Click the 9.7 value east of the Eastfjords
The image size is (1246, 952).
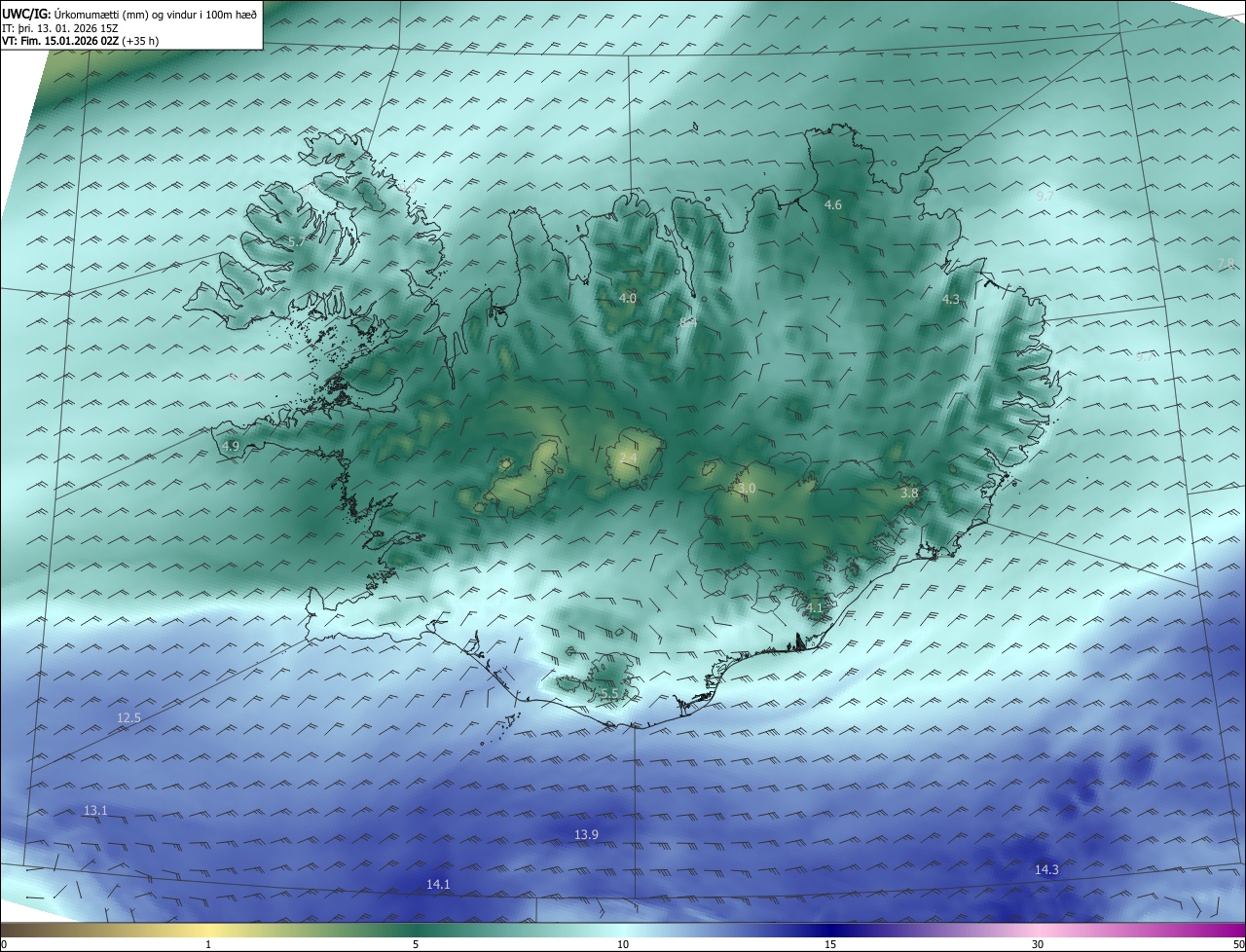pyautogui.click(x=1145, y=356)
